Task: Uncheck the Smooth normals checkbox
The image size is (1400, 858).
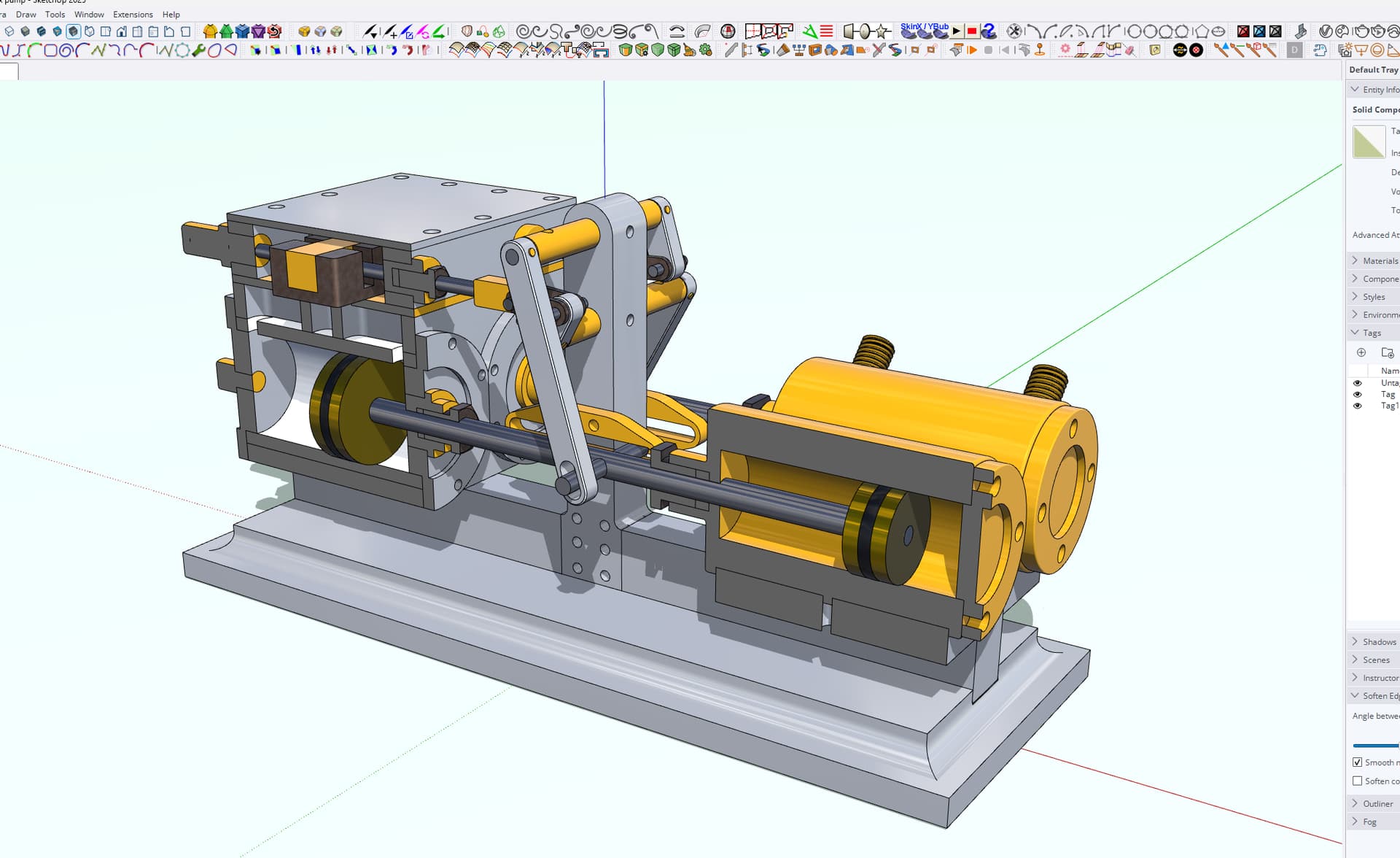Action: (1357, 762)
